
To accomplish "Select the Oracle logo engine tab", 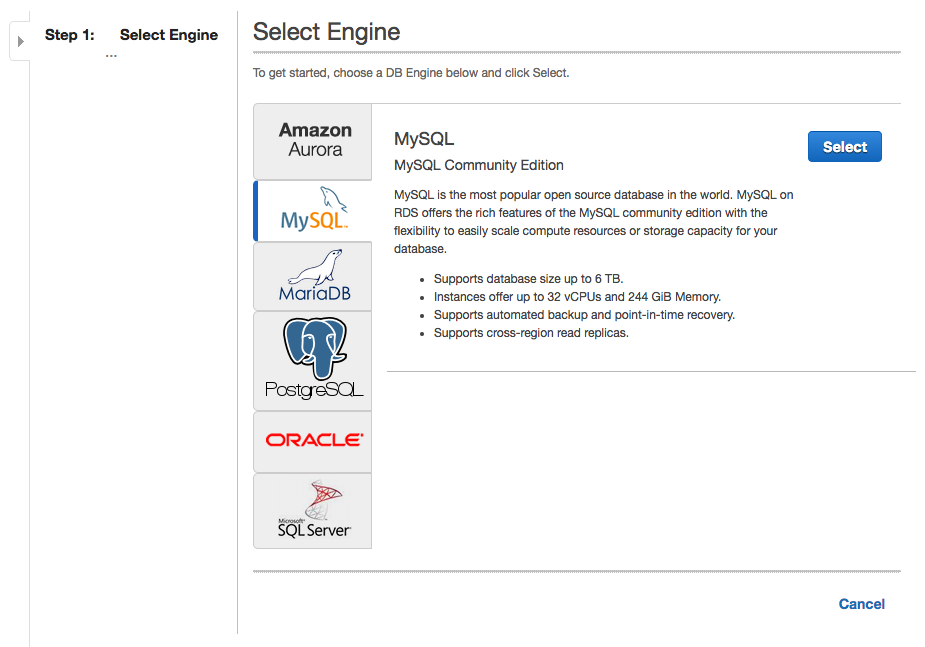I will [x=313, y=442].
